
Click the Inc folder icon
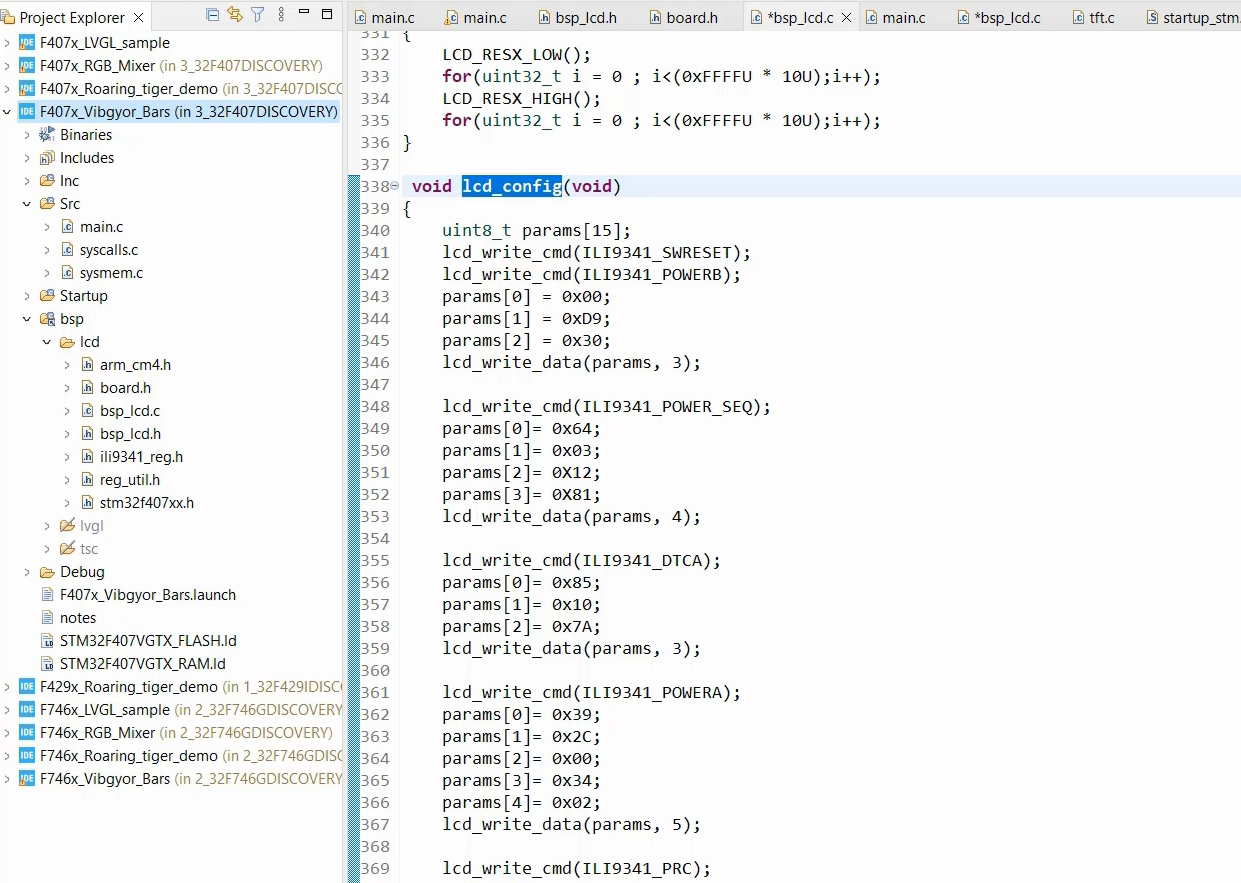pyautogui.click(x=46, y=181)
